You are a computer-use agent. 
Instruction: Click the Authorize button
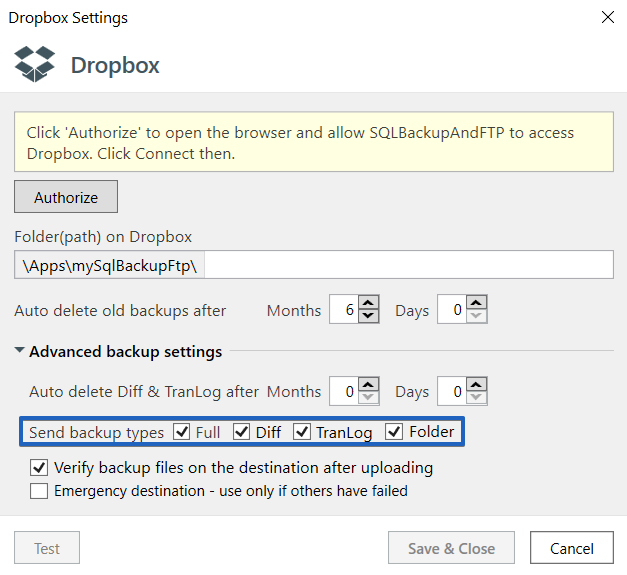point(66,197)
